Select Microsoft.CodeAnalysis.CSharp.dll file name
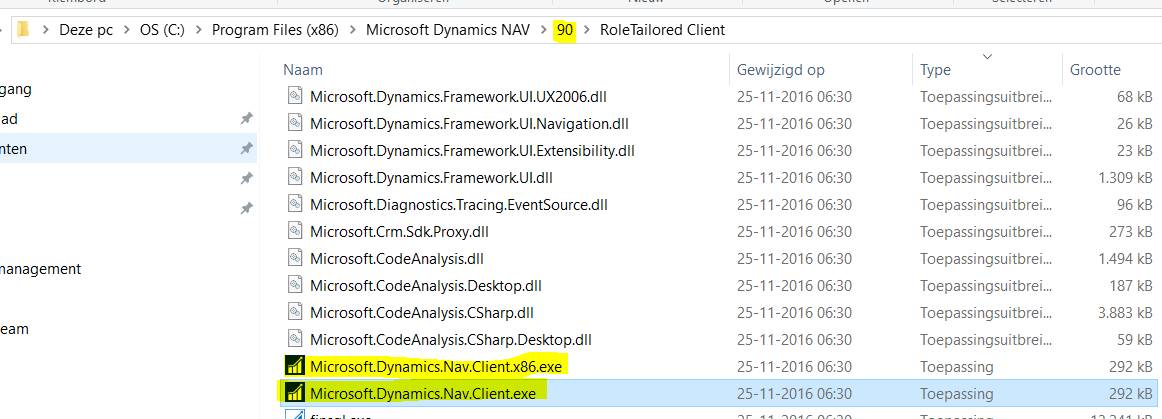 422,313
